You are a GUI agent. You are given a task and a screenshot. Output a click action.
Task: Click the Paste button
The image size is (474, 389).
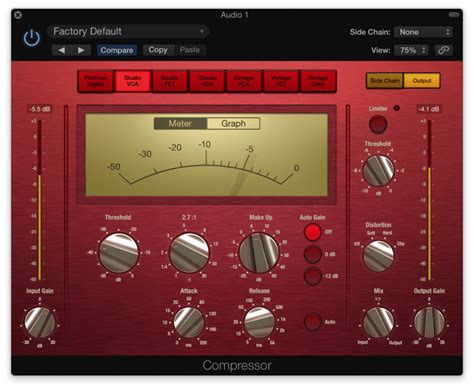coord(190,50)
